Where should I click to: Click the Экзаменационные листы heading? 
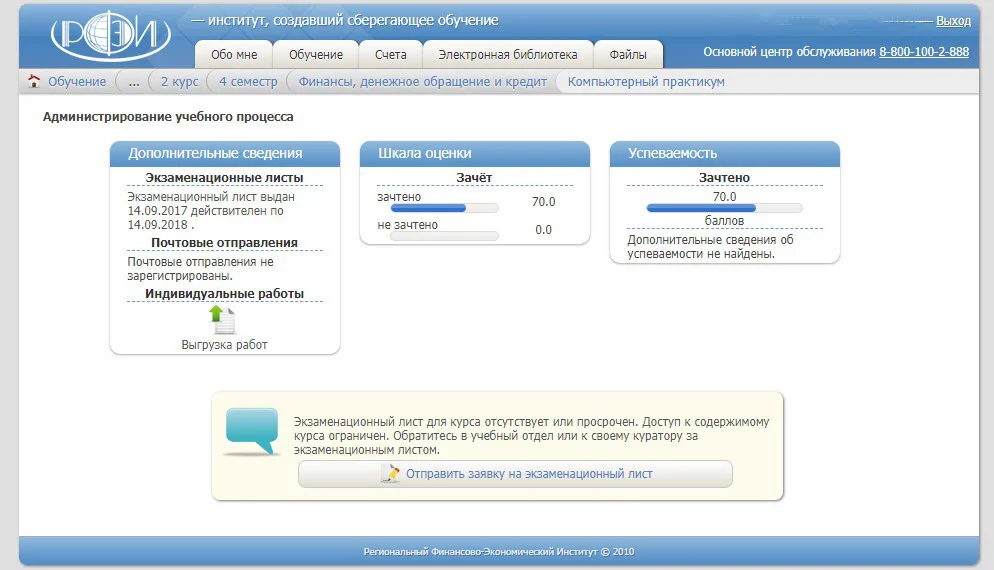coord(224,178)
